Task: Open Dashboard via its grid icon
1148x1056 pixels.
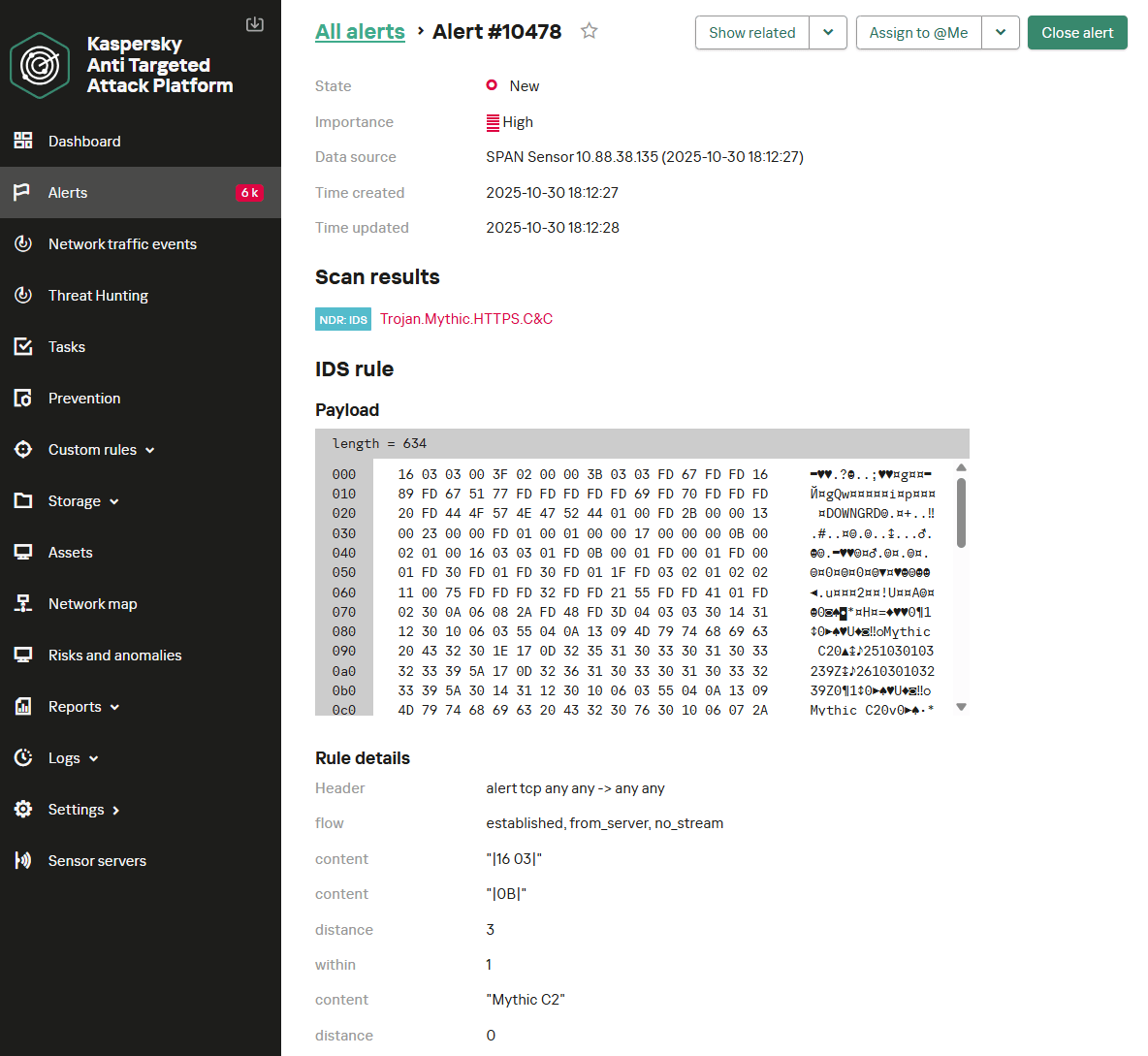Action: 23,141
